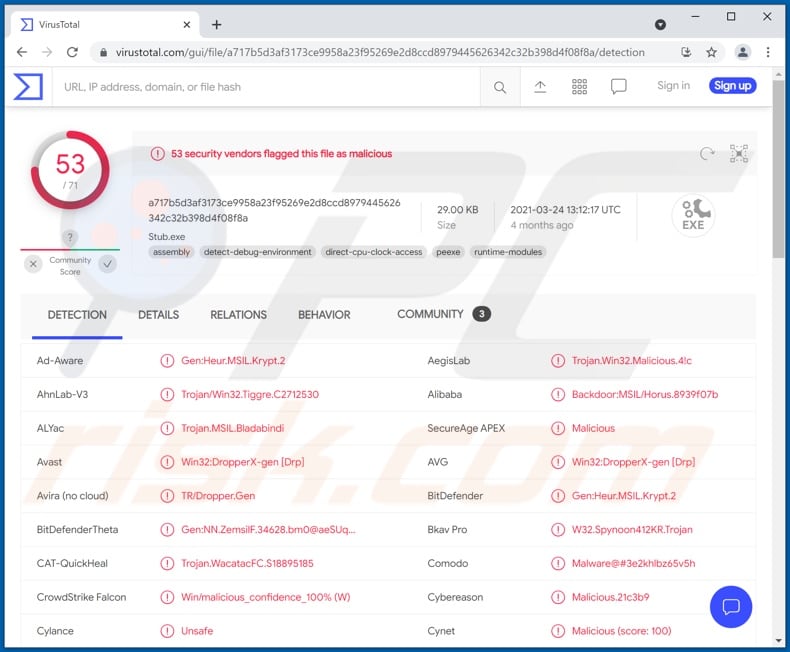This screenshot has height=652, width=790.
Task: Click the 53/71 detection score gauge
Action: [x=70, y=170]
